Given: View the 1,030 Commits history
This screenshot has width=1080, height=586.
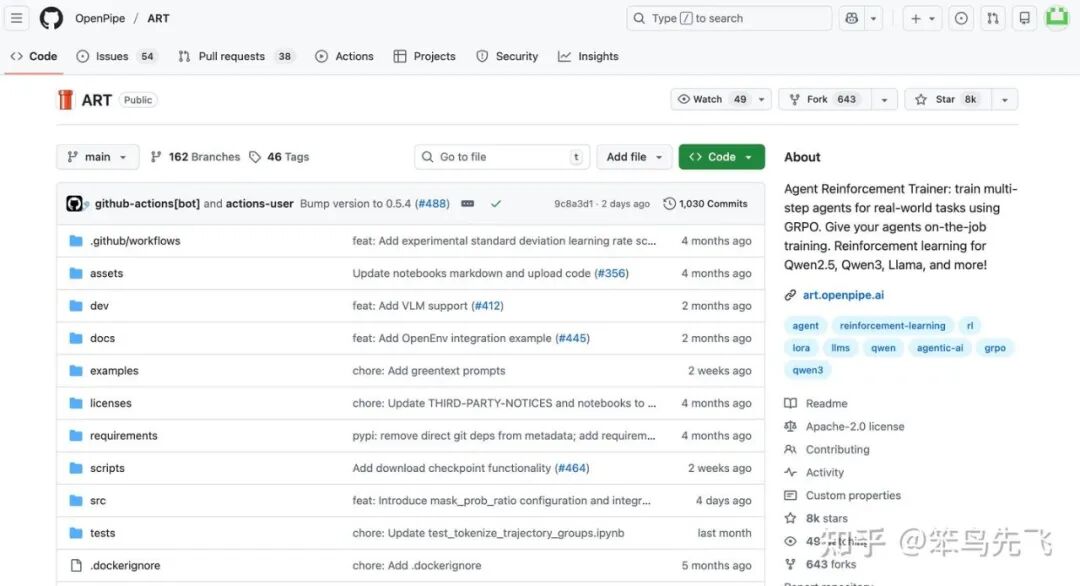Looking at the screenshot, I should coord(705,204).
